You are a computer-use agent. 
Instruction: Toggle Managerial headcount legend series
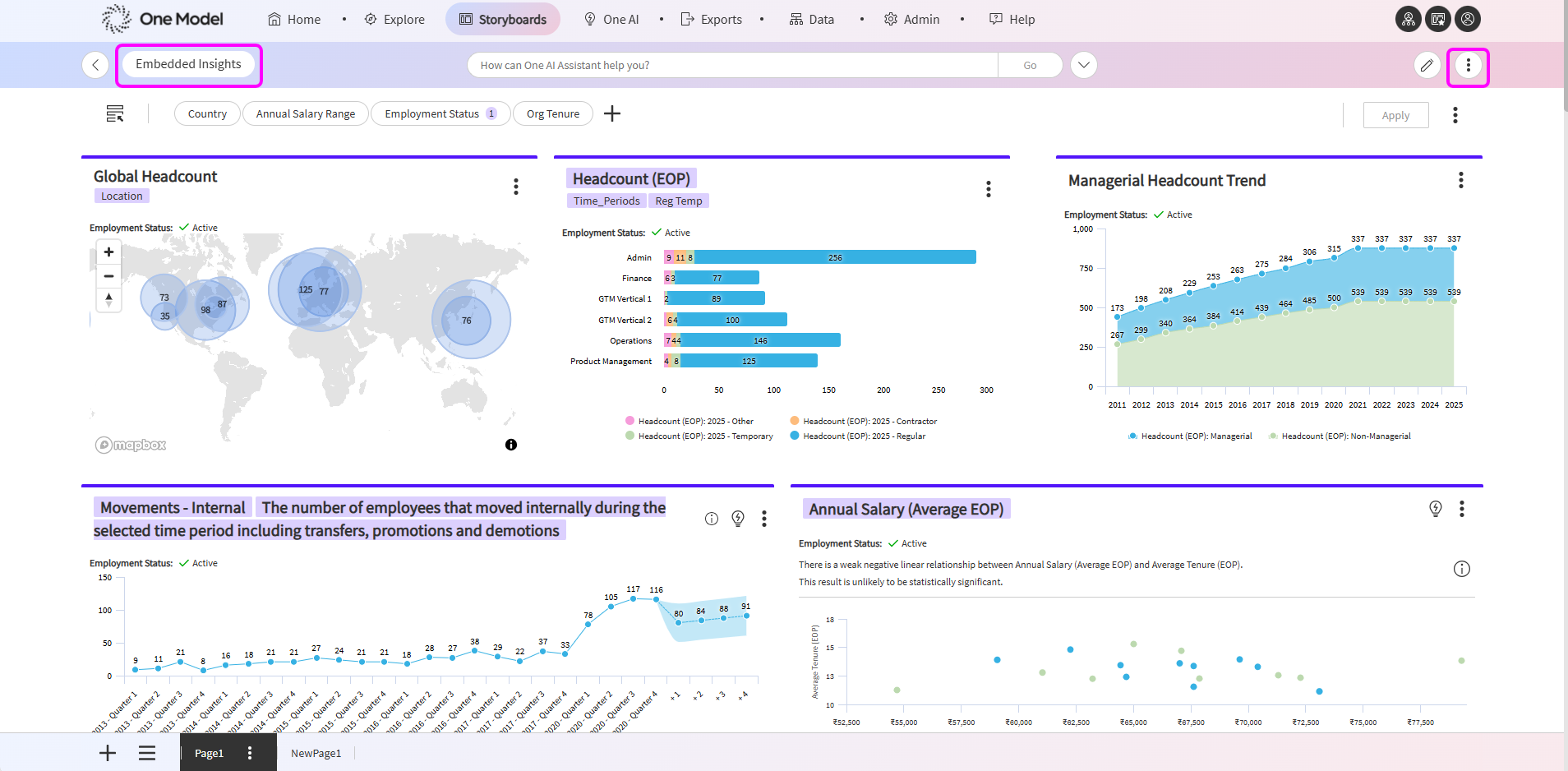(x=1195, y=436)
